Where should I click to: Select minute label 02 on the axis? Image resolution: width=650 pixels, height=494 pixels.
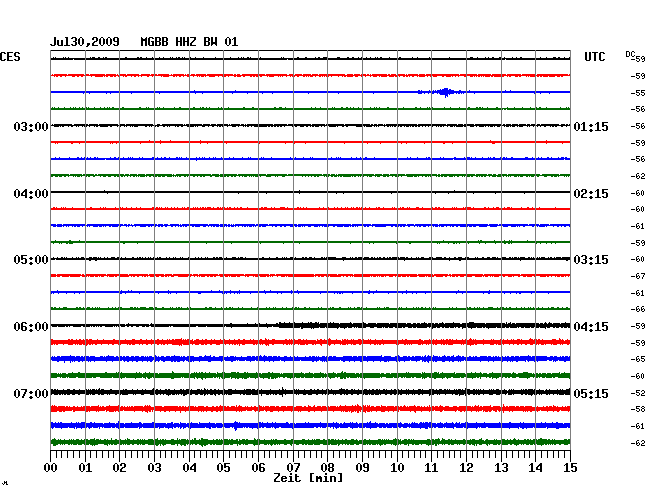click(119, 468)
